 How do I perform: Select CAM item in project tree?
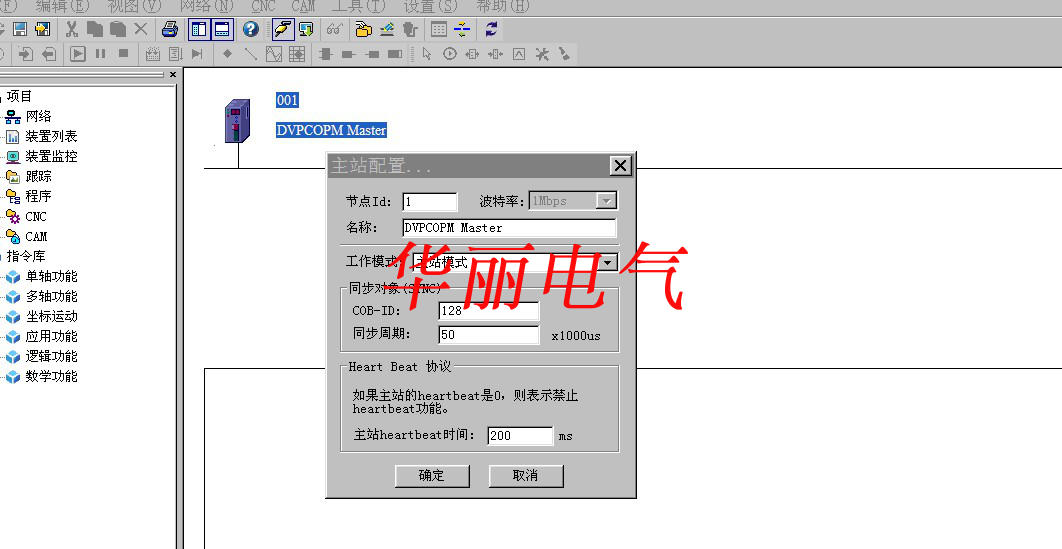click(x=37, y=236)
